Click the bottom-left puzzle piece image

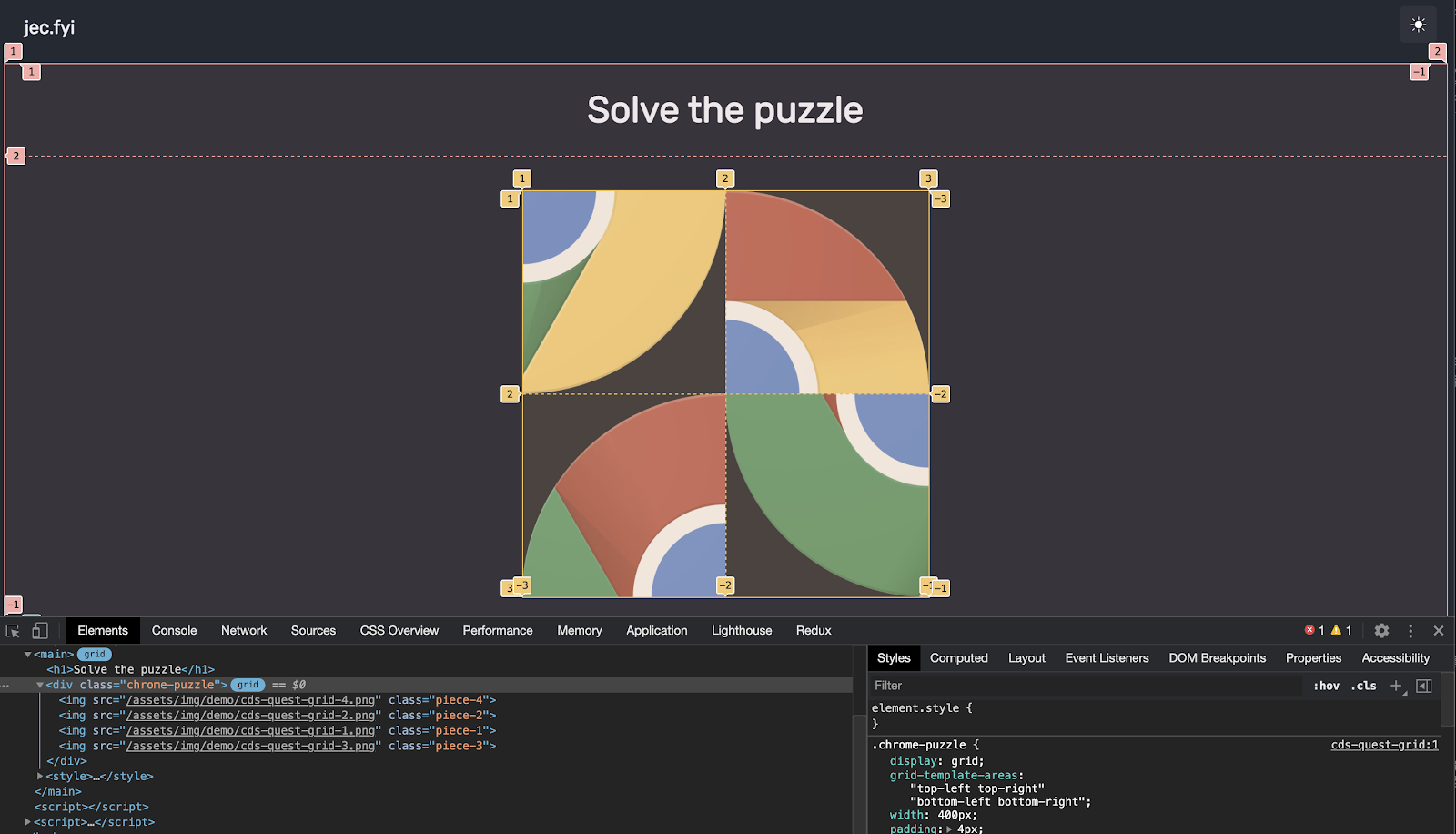click(x=624, y=495)
